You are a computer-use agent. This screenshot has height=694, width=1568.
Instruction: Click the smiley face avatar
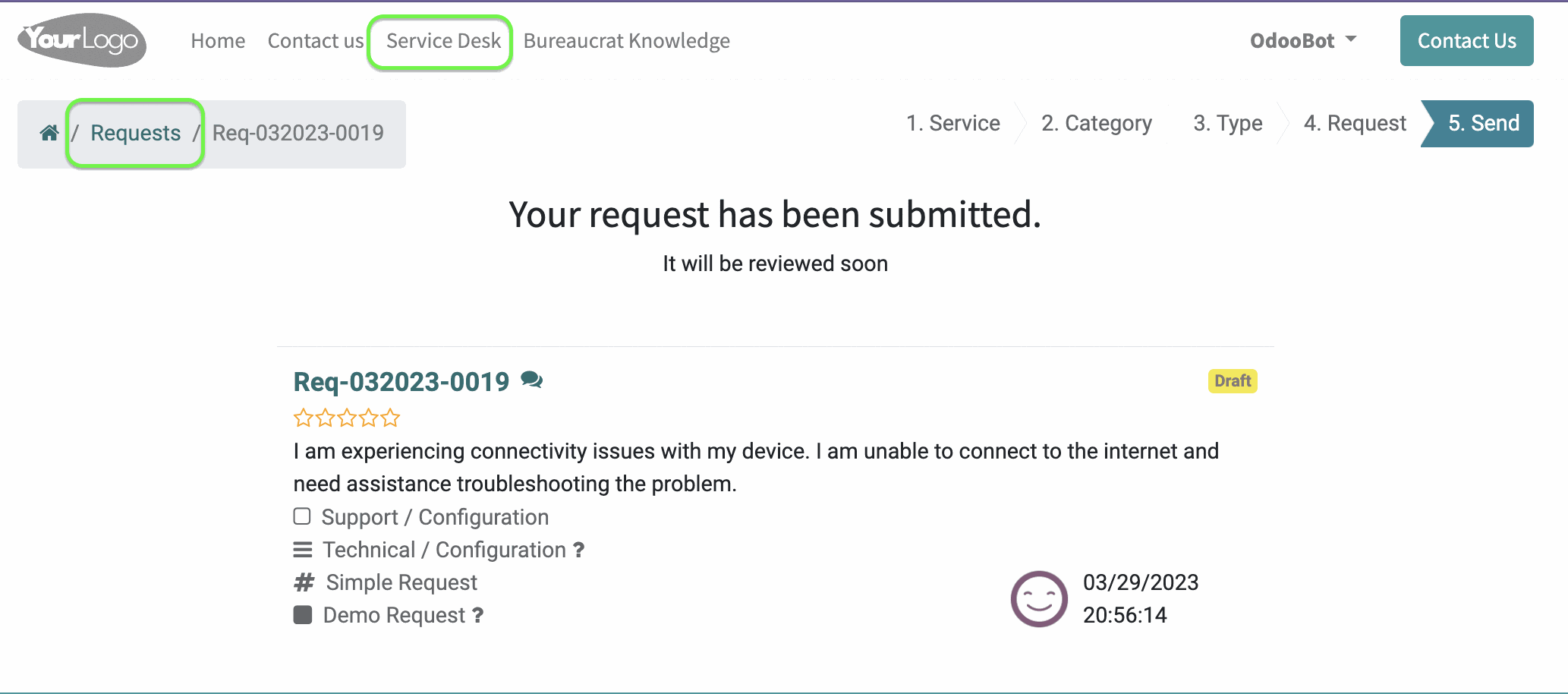pos(1039,599)
